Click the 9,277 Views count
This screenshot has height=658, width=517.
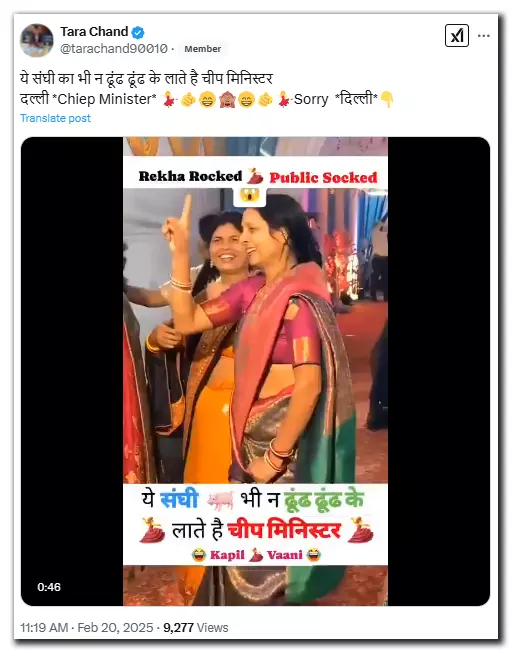tap(196, 627)
